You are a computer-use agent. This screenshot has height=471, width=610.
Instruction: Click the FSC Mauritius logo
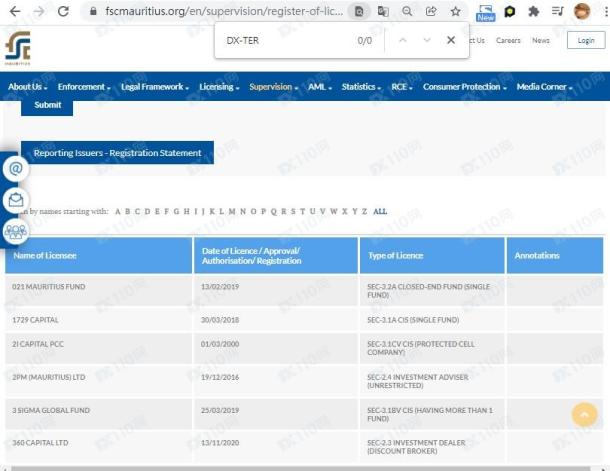pyautogui.click(x=18, y=48)
